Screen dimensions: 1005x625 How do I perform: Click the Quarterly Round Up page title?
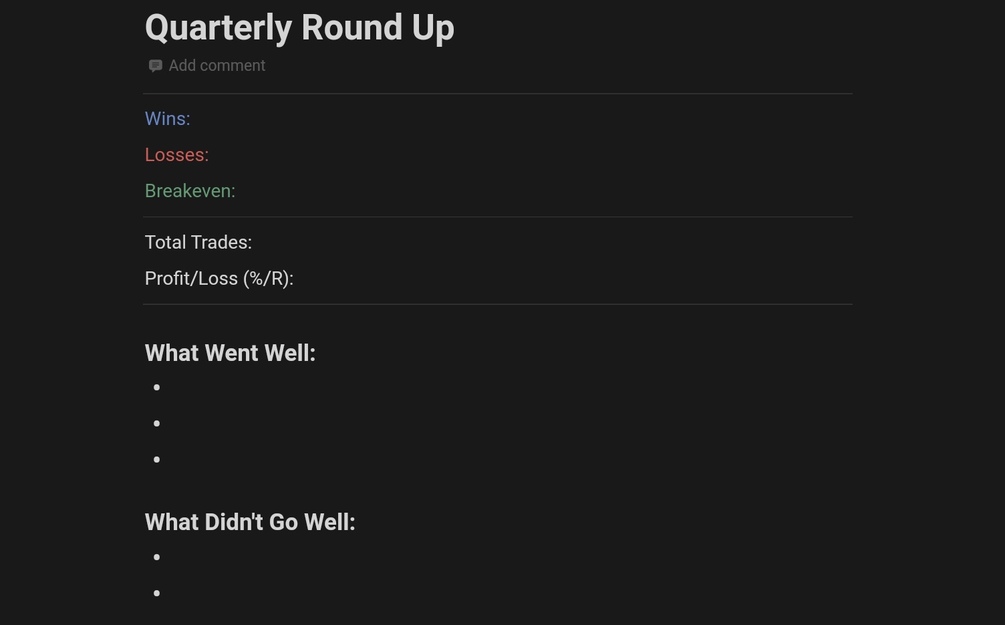[299, 28]
